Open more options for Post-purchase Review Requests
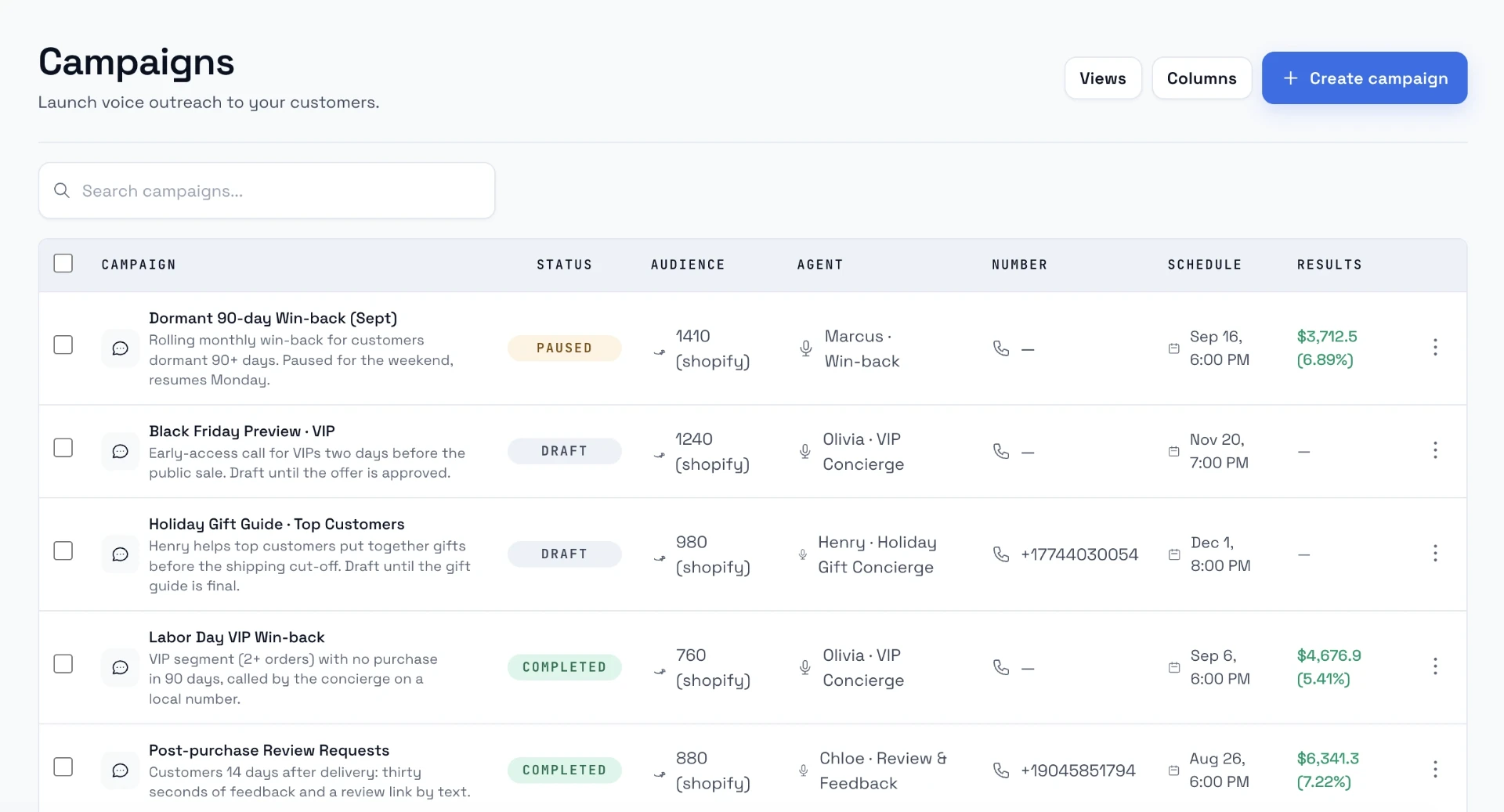This screenshot has width=1504, height=812. (x=1435, y=770)
